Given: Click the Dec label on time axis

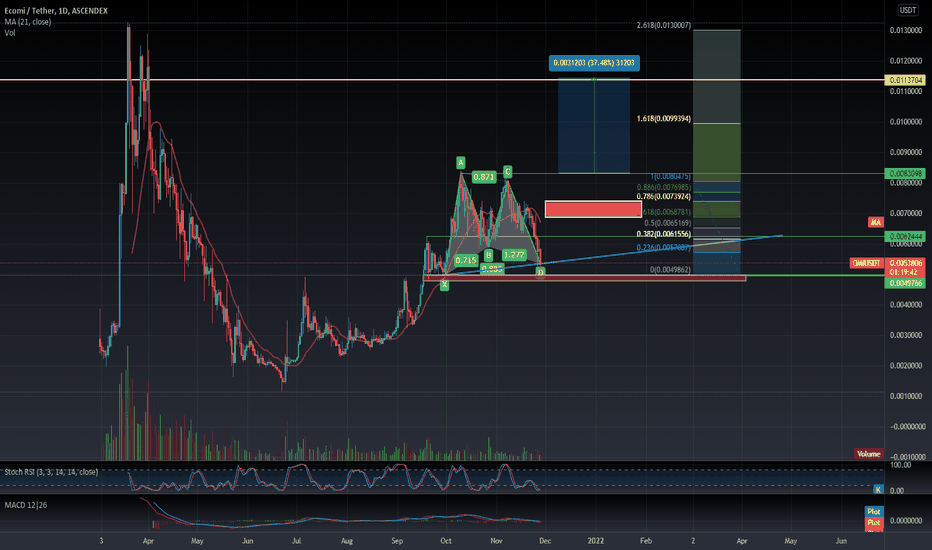Looking at the screenshot, I should tap(545, 540).
